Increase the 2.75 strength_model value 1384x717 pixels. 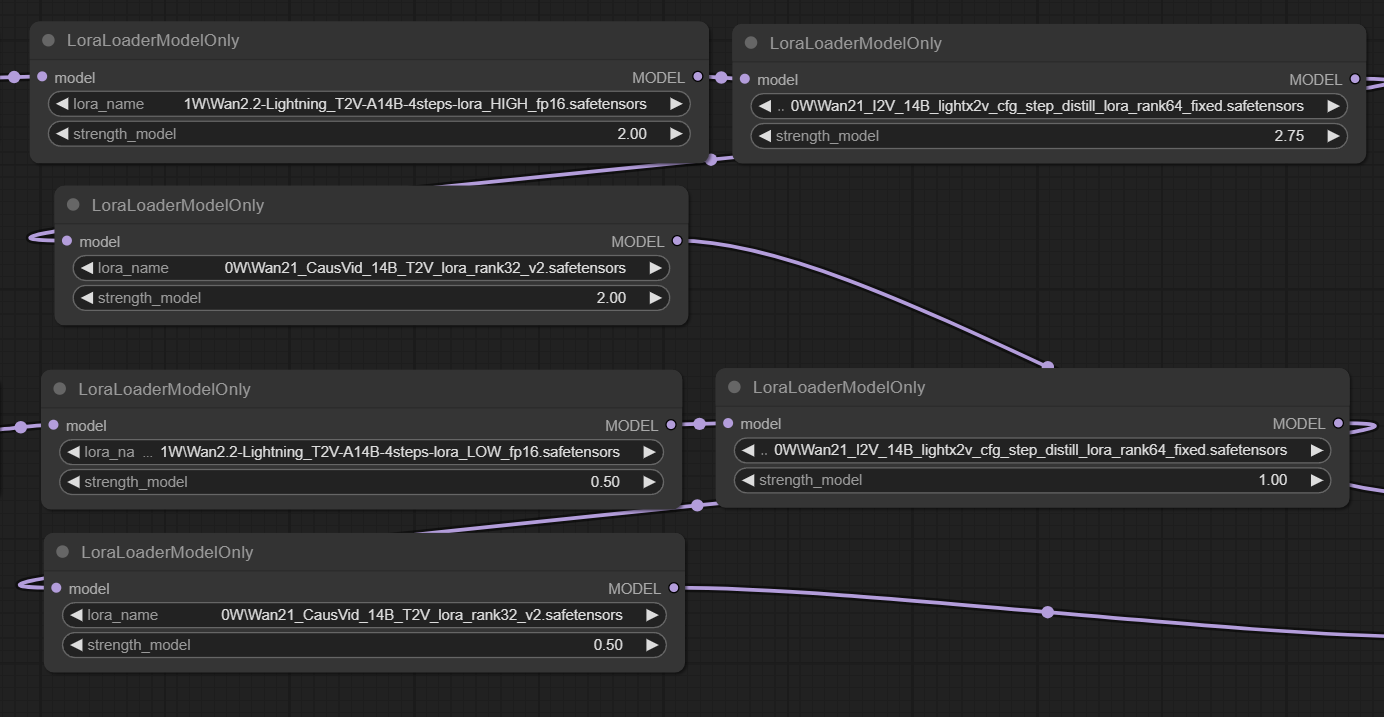1333,136
